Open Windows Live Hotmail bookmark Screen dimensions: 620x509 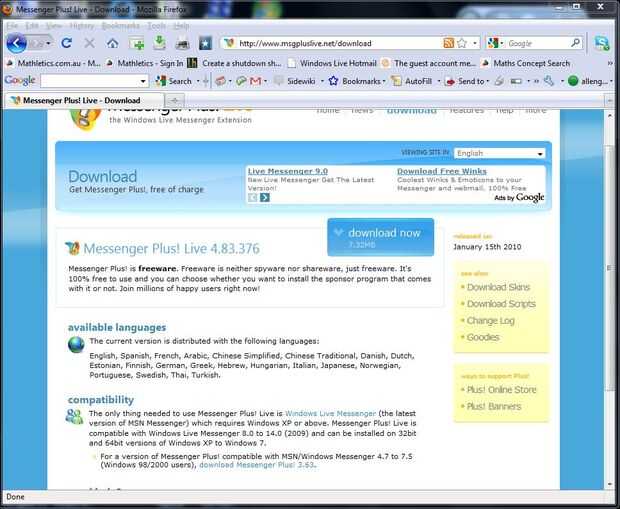pyautogui.click(x=332, y=63)
